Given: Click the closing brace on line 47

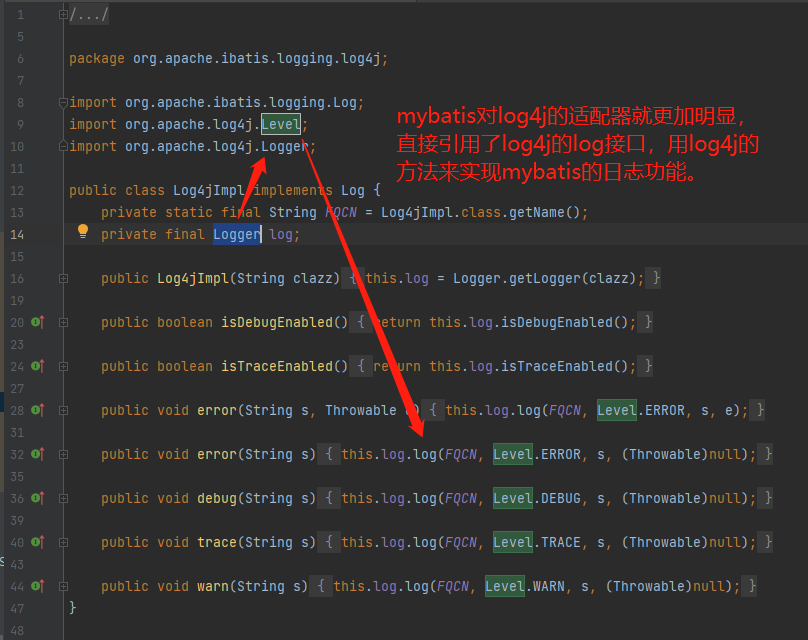Looking at the screenshot, I should (73, 608).
